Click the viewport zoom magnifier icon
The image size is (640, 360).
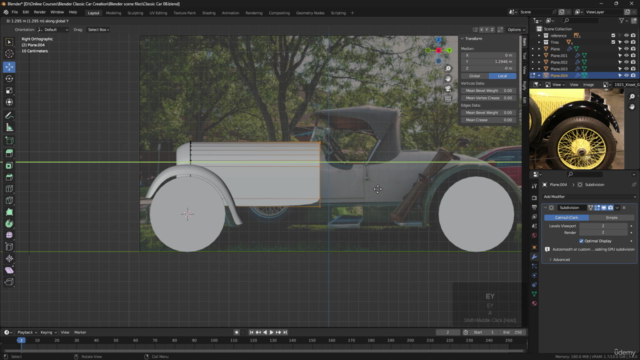click(x=448, y=69)
